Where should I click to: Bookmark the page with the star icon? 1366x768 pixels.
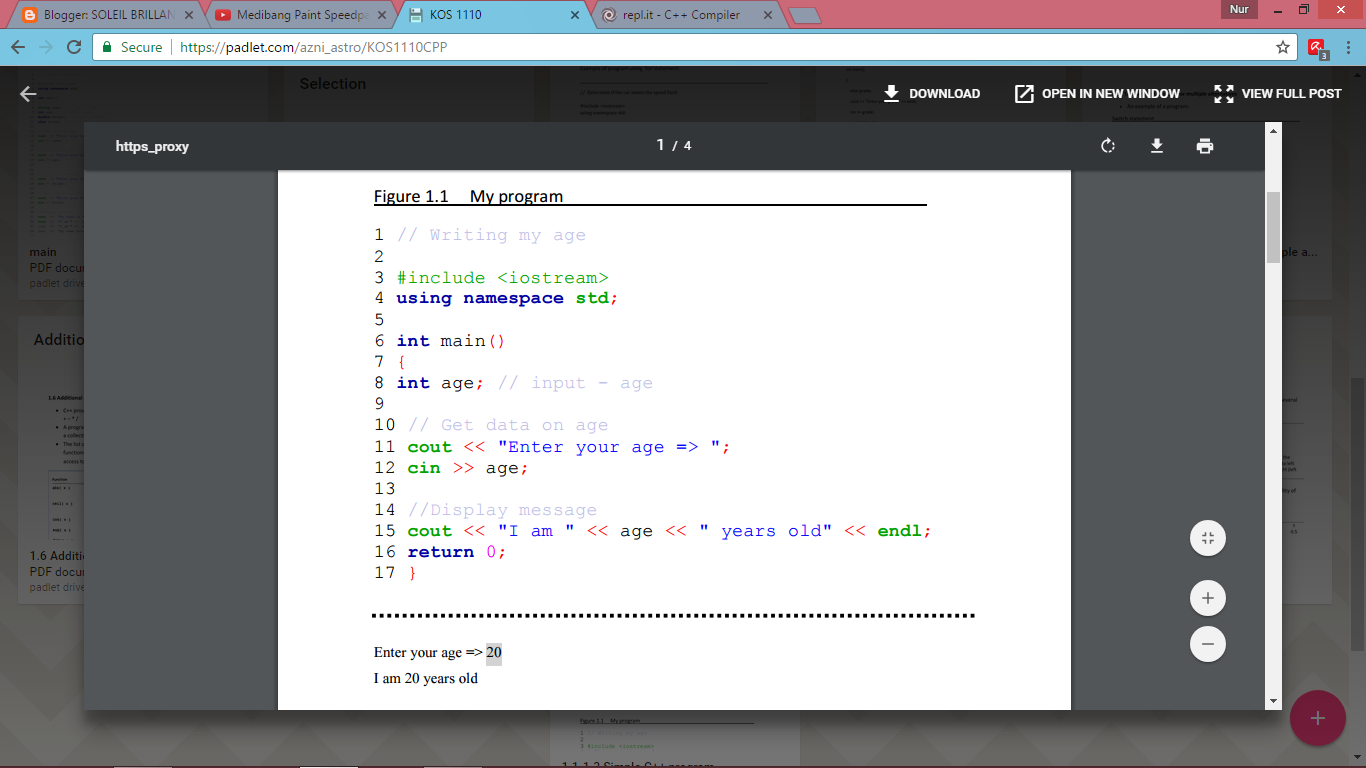(x=1285, y=46)
